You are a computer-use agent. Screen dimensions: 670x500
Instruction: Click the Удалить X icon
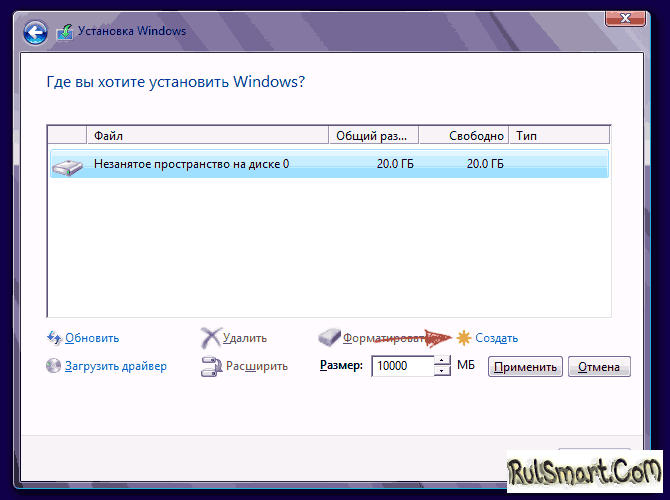coord(211,338)
